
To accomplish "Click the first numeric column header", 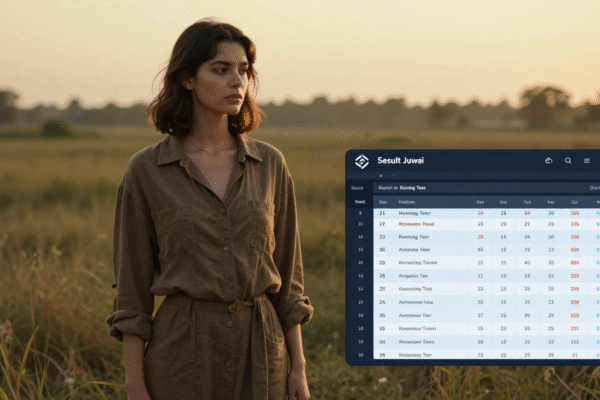I will [x=480, y=201].
